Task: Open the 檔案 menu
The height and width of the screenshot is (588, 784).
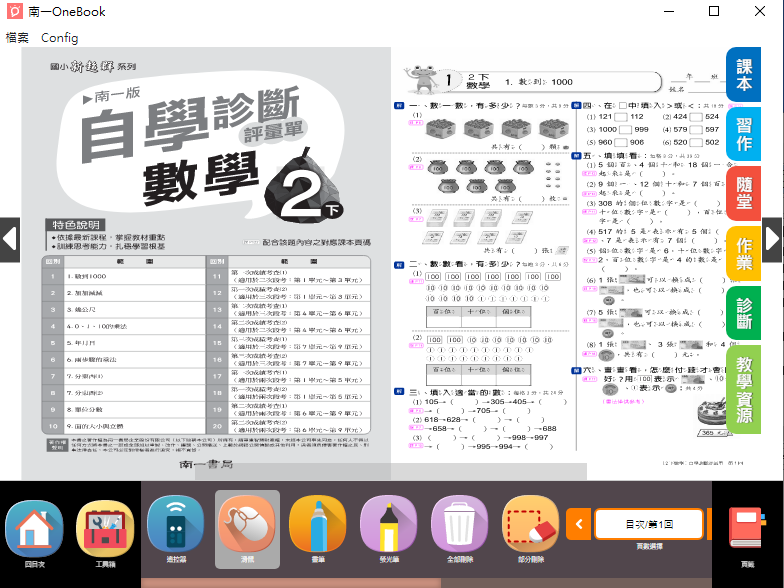Action: pyautogui.click(x=17, y=37)
